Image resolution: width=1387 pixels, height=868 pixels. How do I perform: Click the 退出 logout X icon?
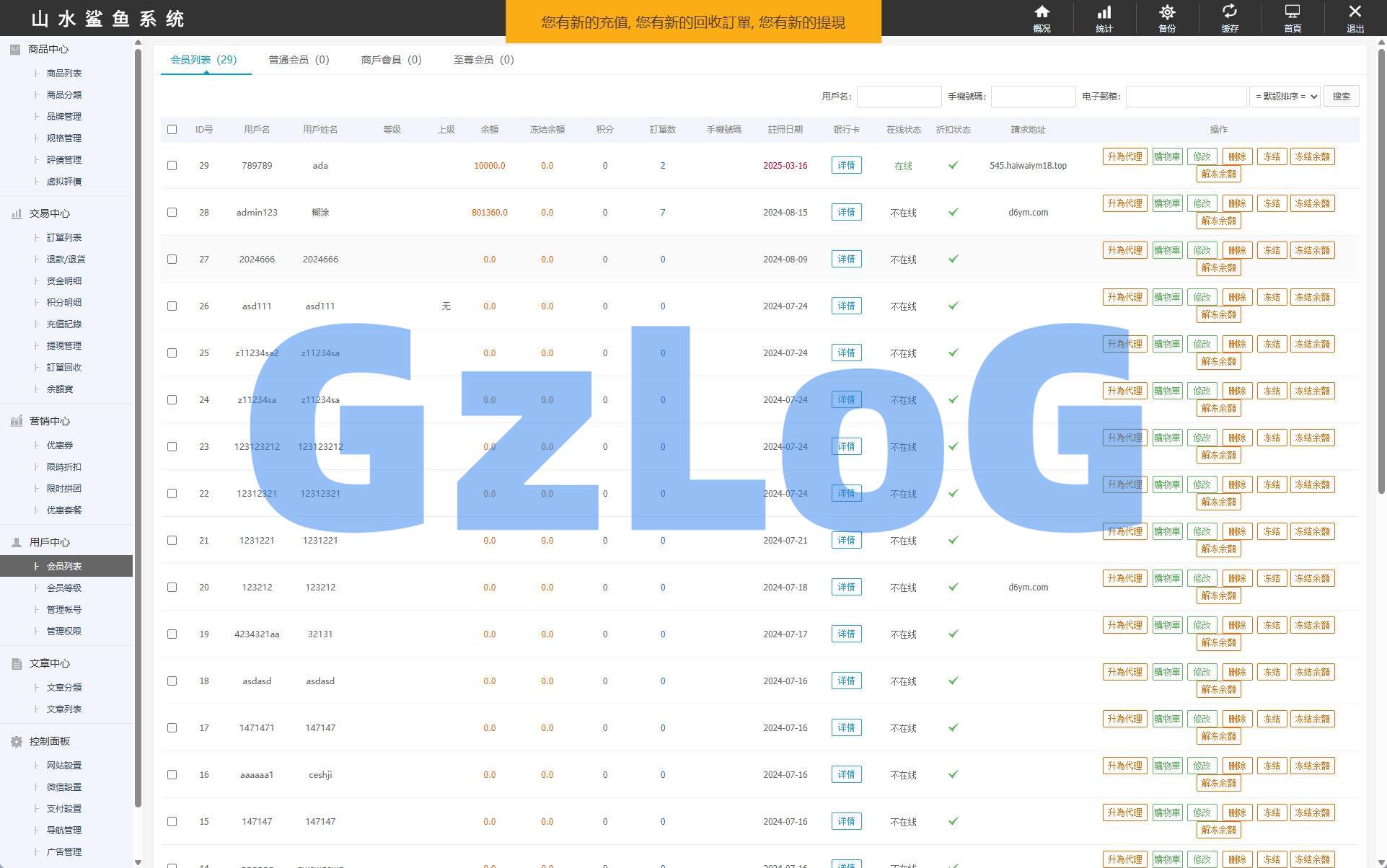[1355, 12]
